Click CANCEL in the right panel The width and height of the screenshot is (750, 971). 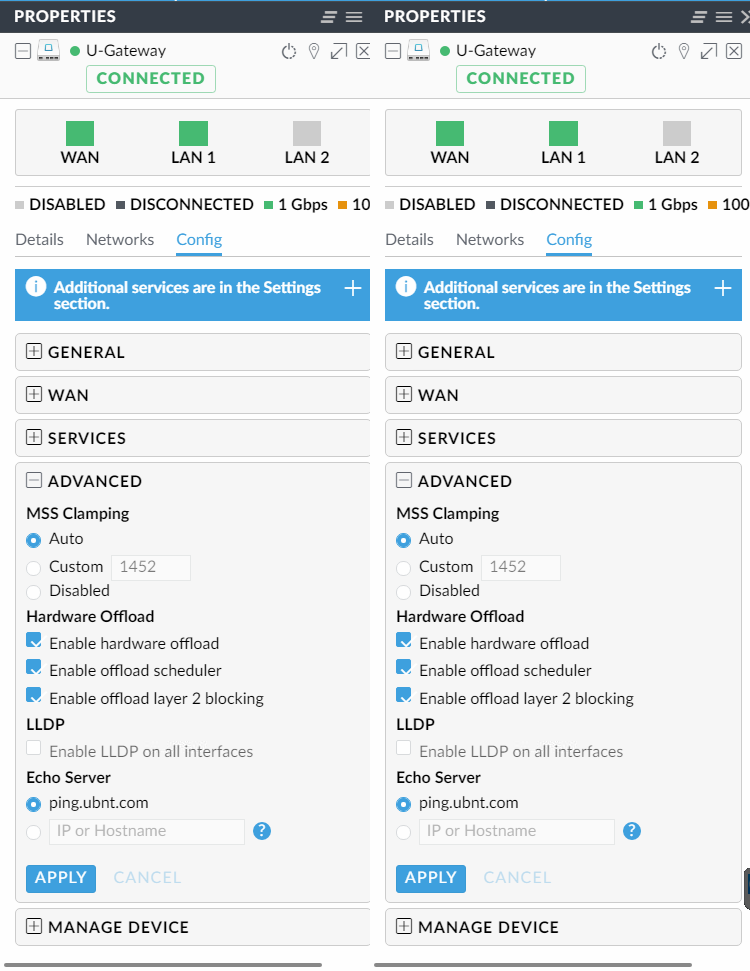tap(517, 878)
